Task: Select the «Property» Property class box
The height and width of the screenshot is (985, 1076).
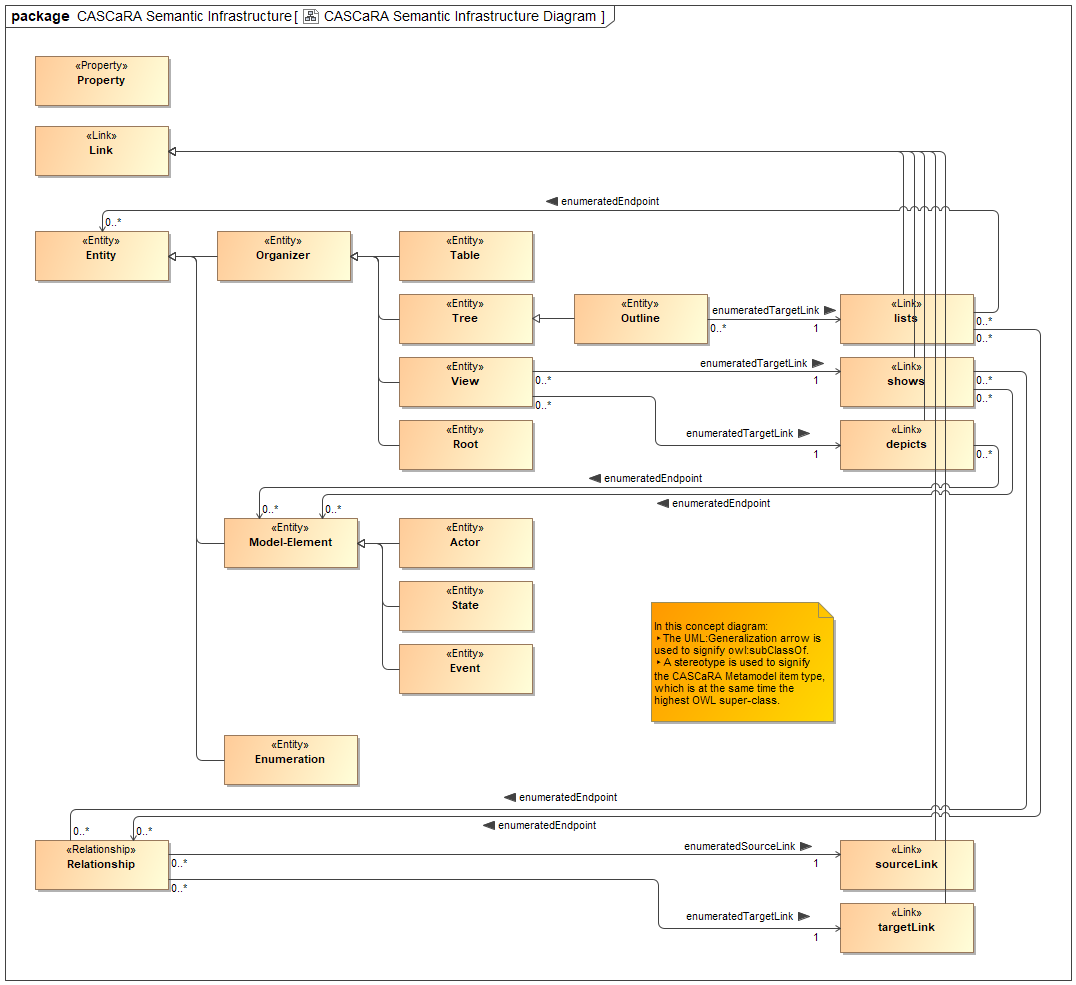Action: 101,80
